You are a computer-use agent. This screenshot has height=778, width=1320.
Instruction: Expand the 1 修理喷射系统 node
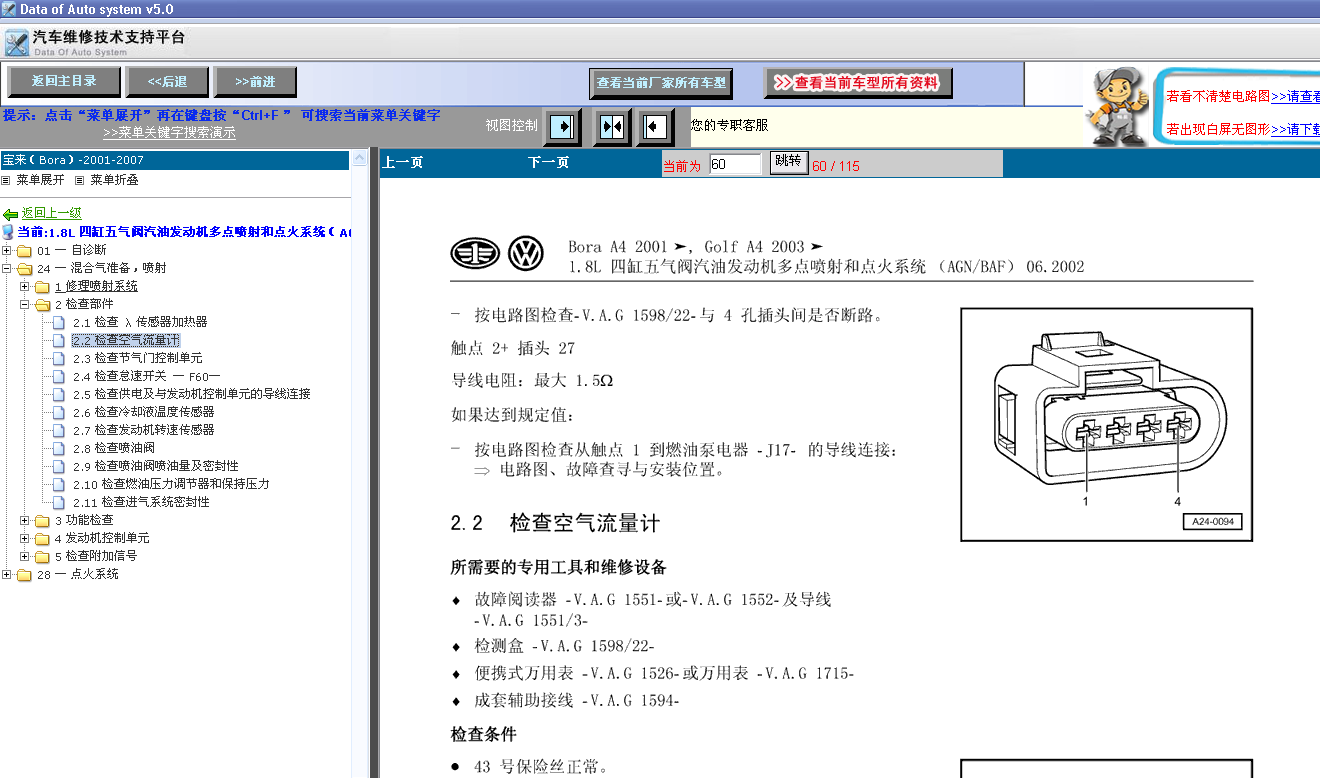tap(25, 286)
